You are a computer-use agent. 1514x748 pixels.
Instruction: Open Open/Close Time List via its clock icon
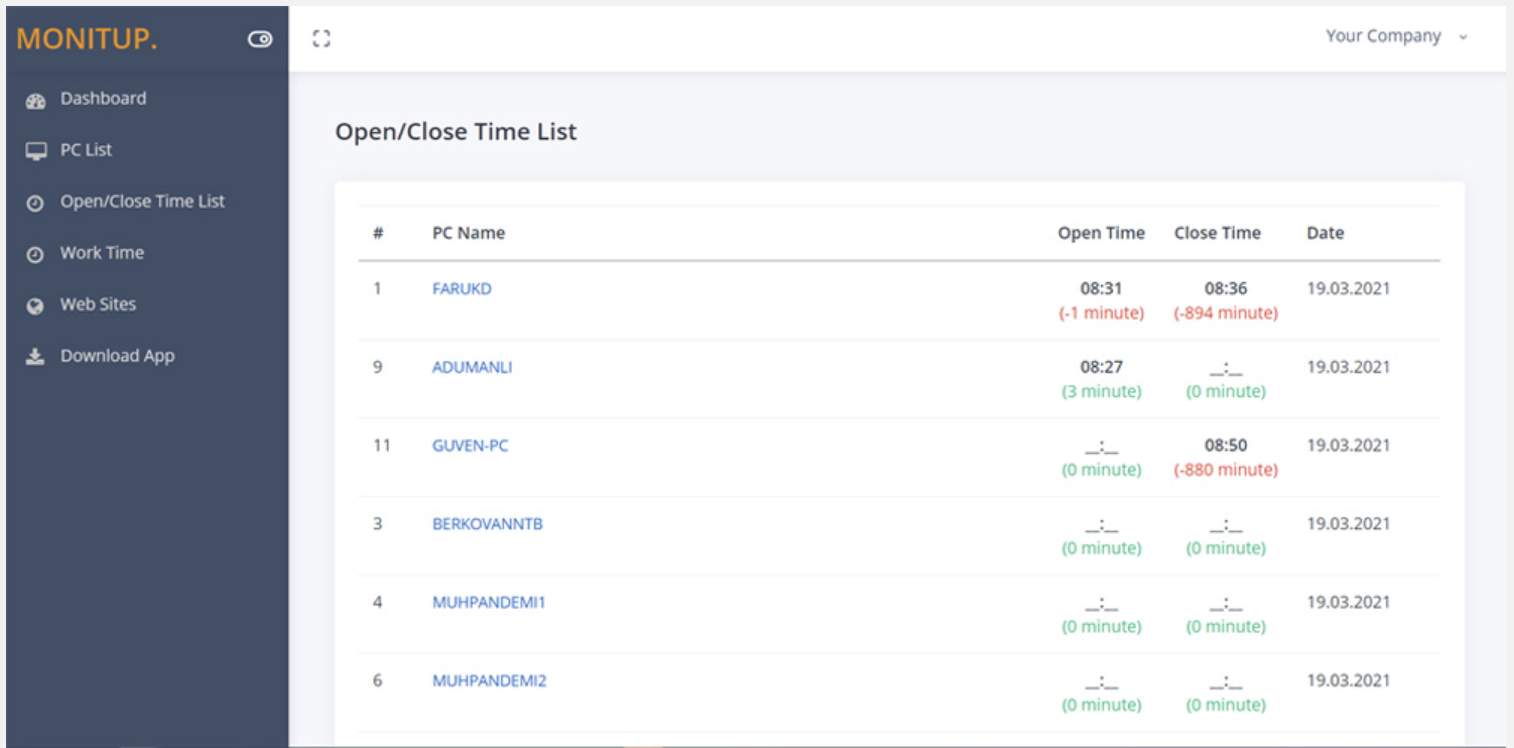click(x=36, y=201)
